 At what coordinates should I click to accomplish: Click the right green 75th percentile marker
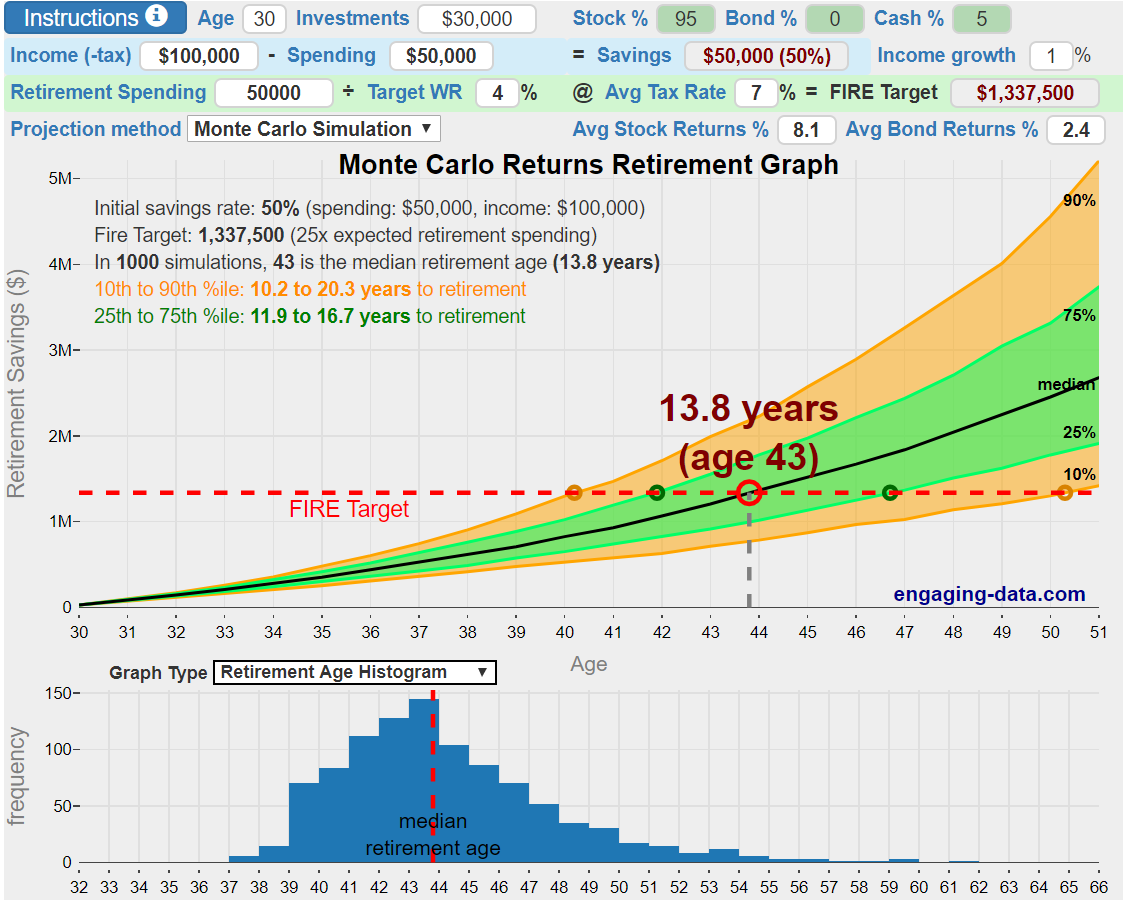pos(890,493)
